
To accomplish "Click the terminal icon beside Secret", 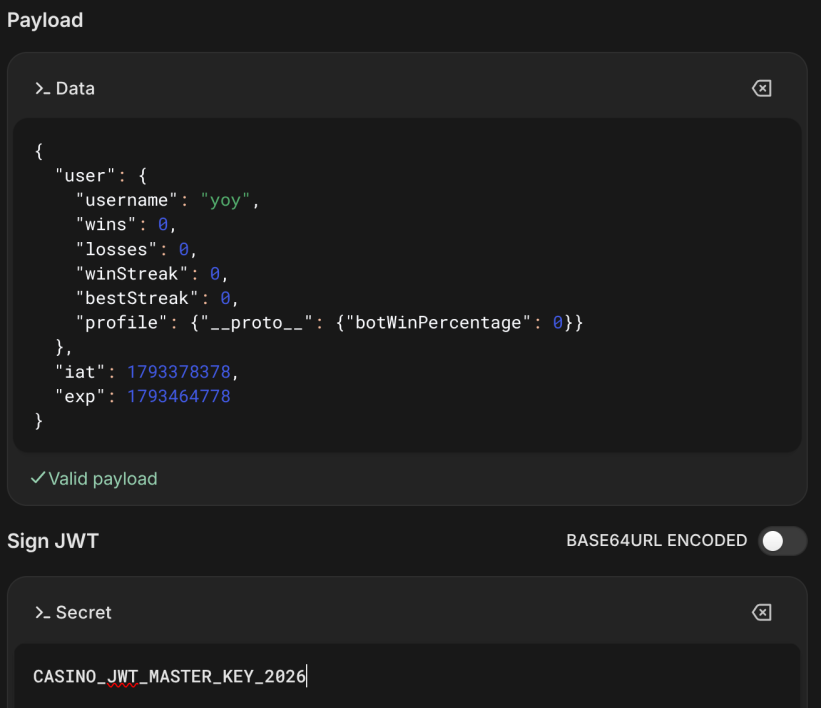I will coord(42,612).
